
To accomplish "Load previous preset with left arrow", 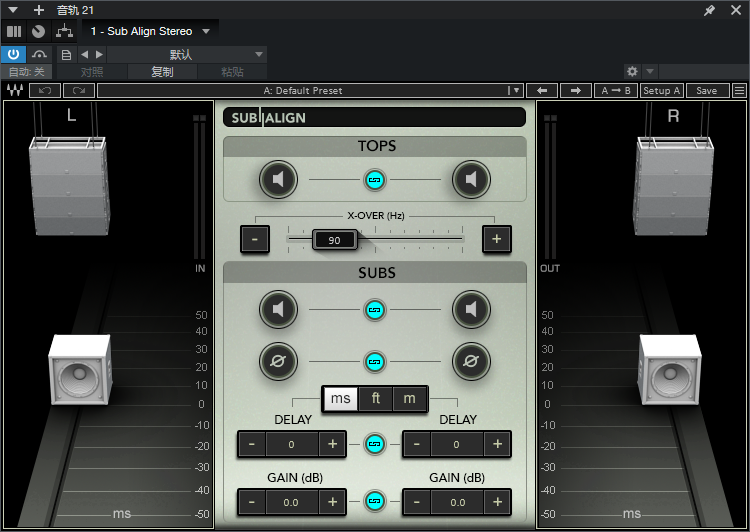I will coord(542,90).
